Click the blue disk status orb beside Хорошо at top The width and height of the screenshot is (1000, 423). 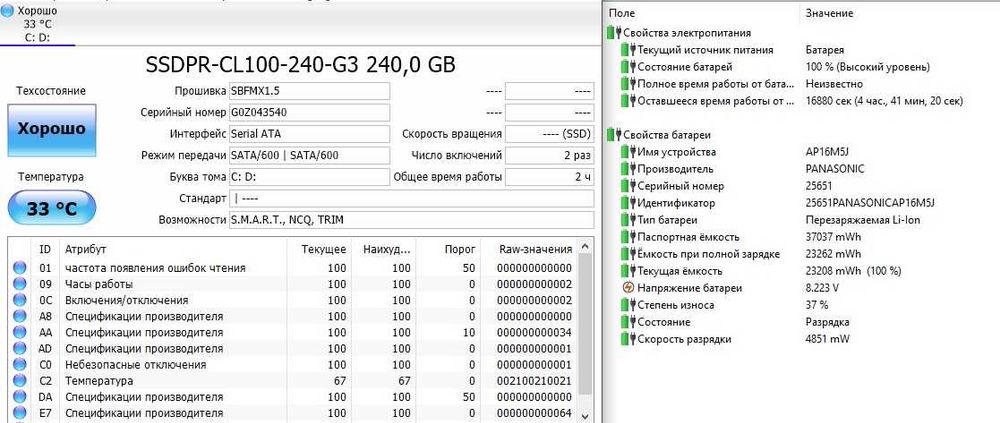[x=6, y=10]
